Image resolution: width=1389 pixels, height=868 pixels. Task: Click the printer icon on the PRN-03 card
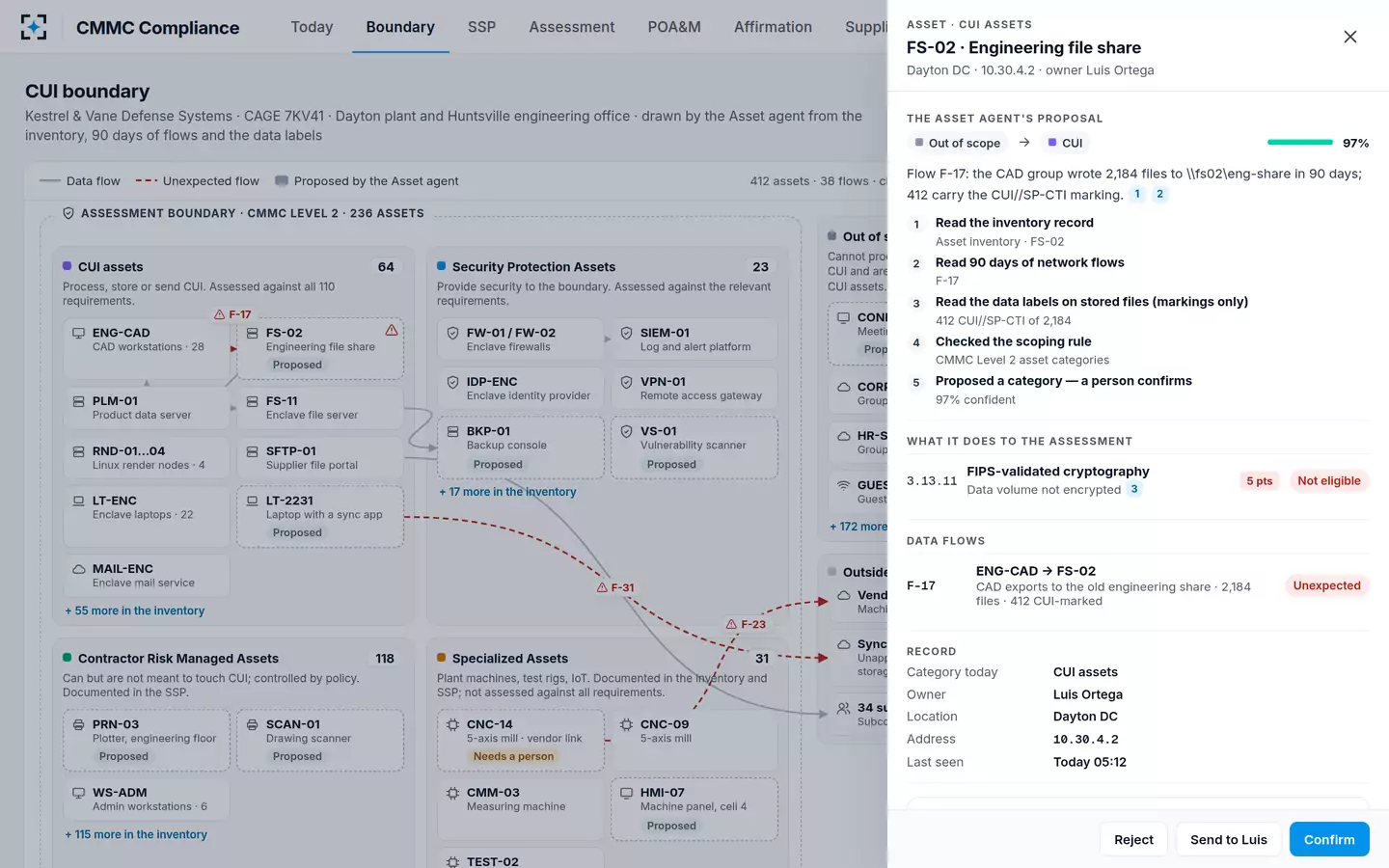78,724
